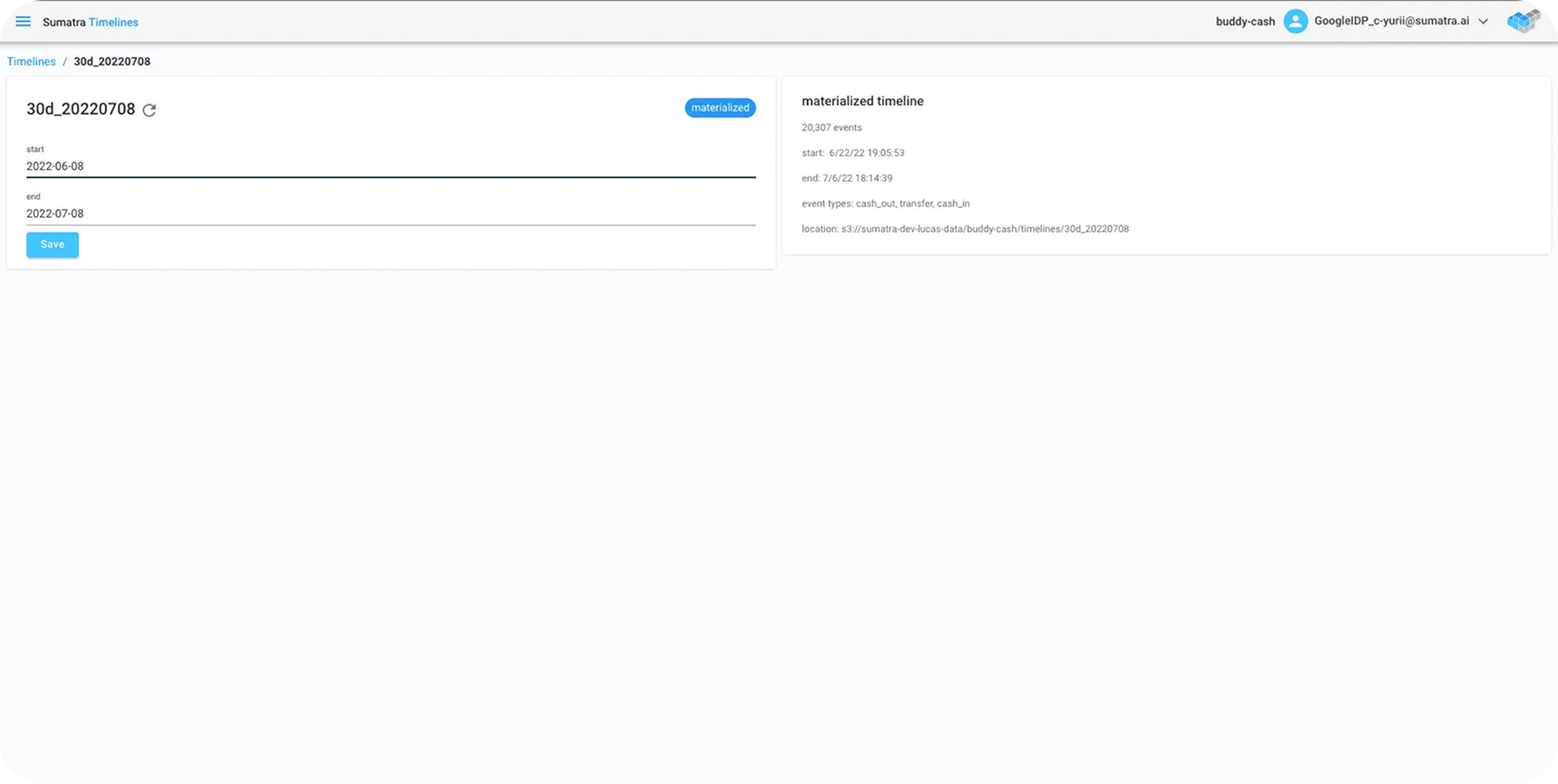Click the buddy-cash workspace name
This screenshot has width=1558, height=784.
(x=1245, y=22)
